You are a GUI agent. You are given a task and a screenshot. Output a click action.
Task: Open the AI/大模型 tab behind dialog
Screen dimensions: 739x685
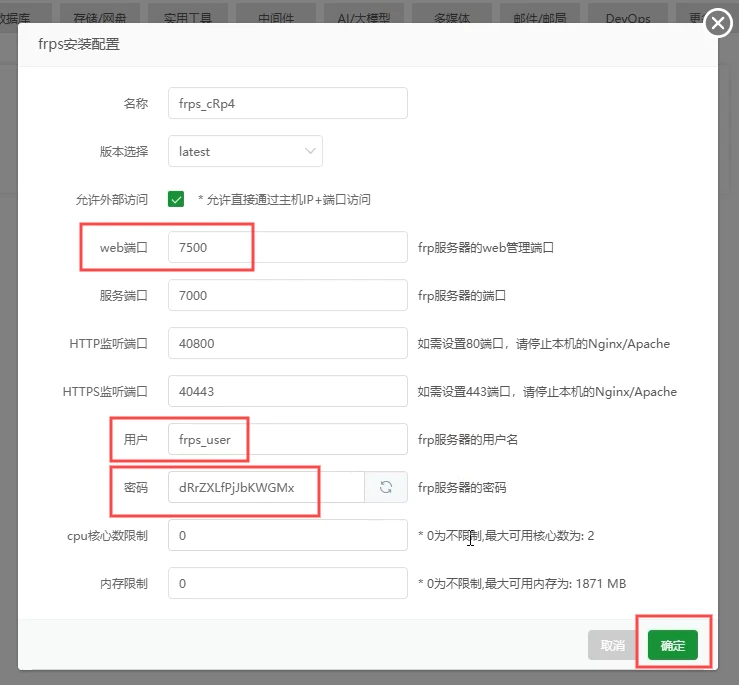pos(364,17)
